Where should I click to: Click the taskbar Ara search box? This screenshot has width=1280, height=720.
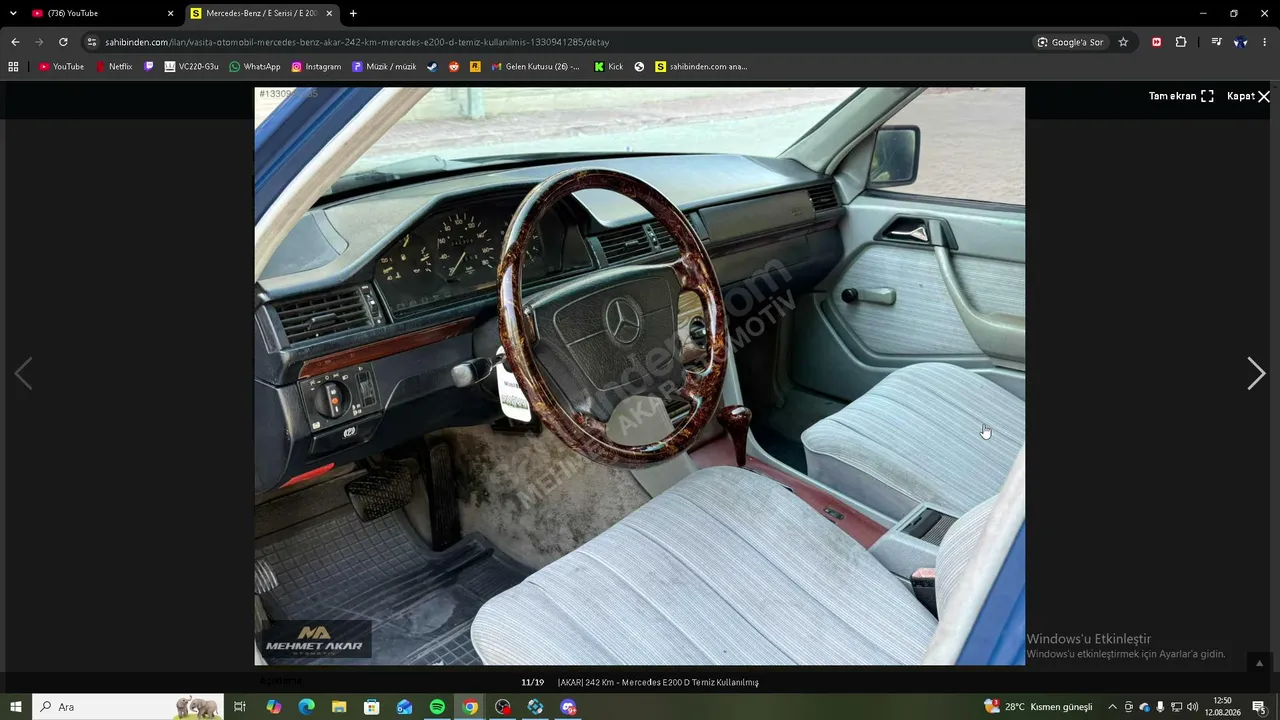(x=128, y=707)
